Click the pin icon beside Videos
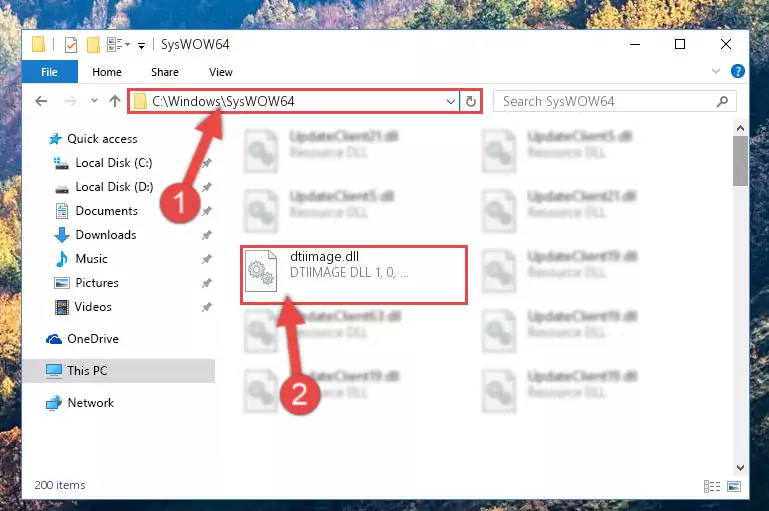 pyautogui.click(x=206, y=307)
